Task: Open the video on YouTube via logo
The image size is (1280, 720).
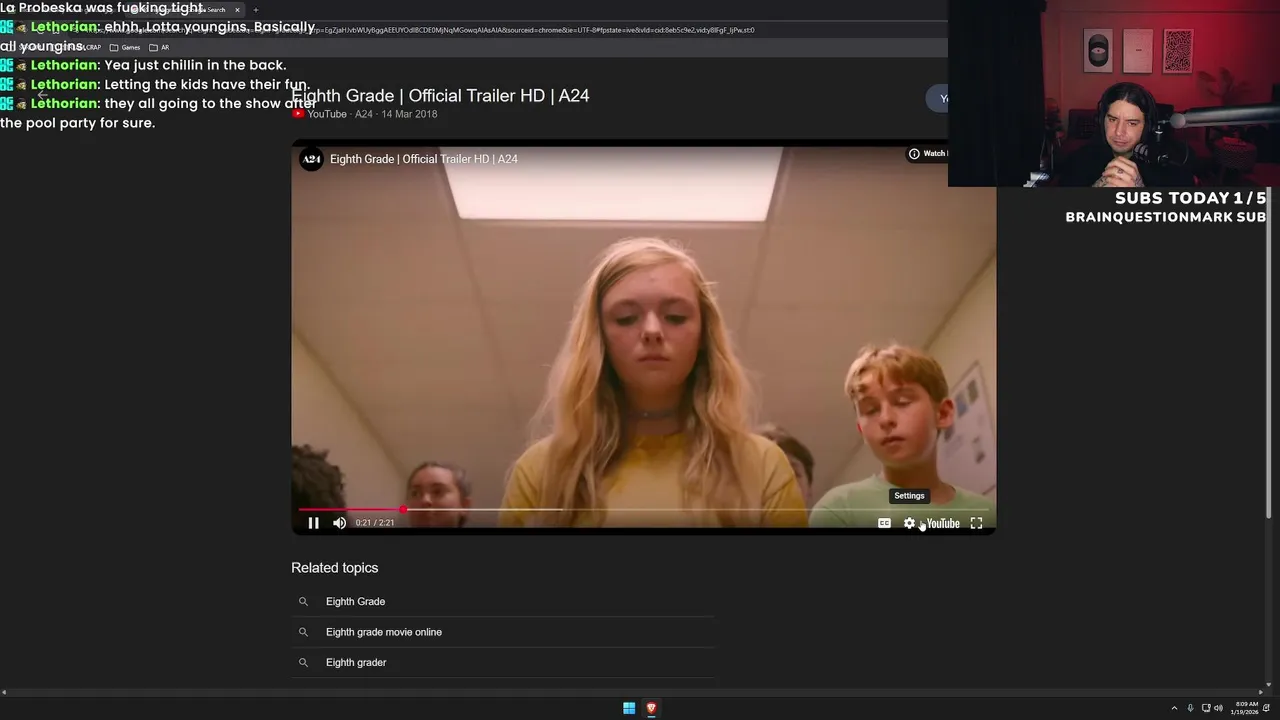Action: coord(943,523)
